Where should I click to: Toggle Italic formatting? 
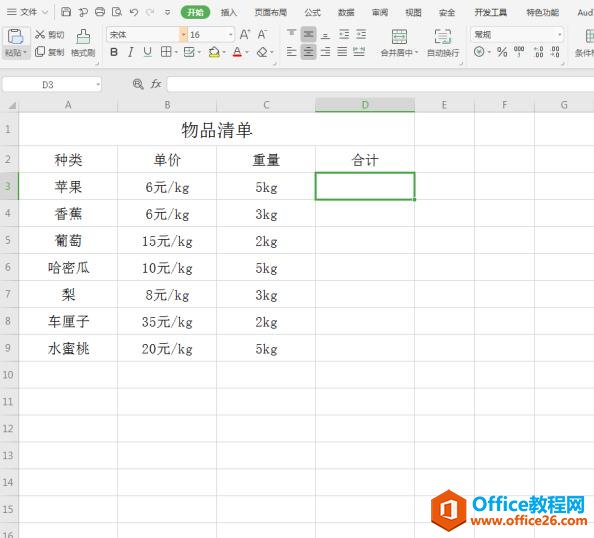pyautogui.click(x=131, y=52)
